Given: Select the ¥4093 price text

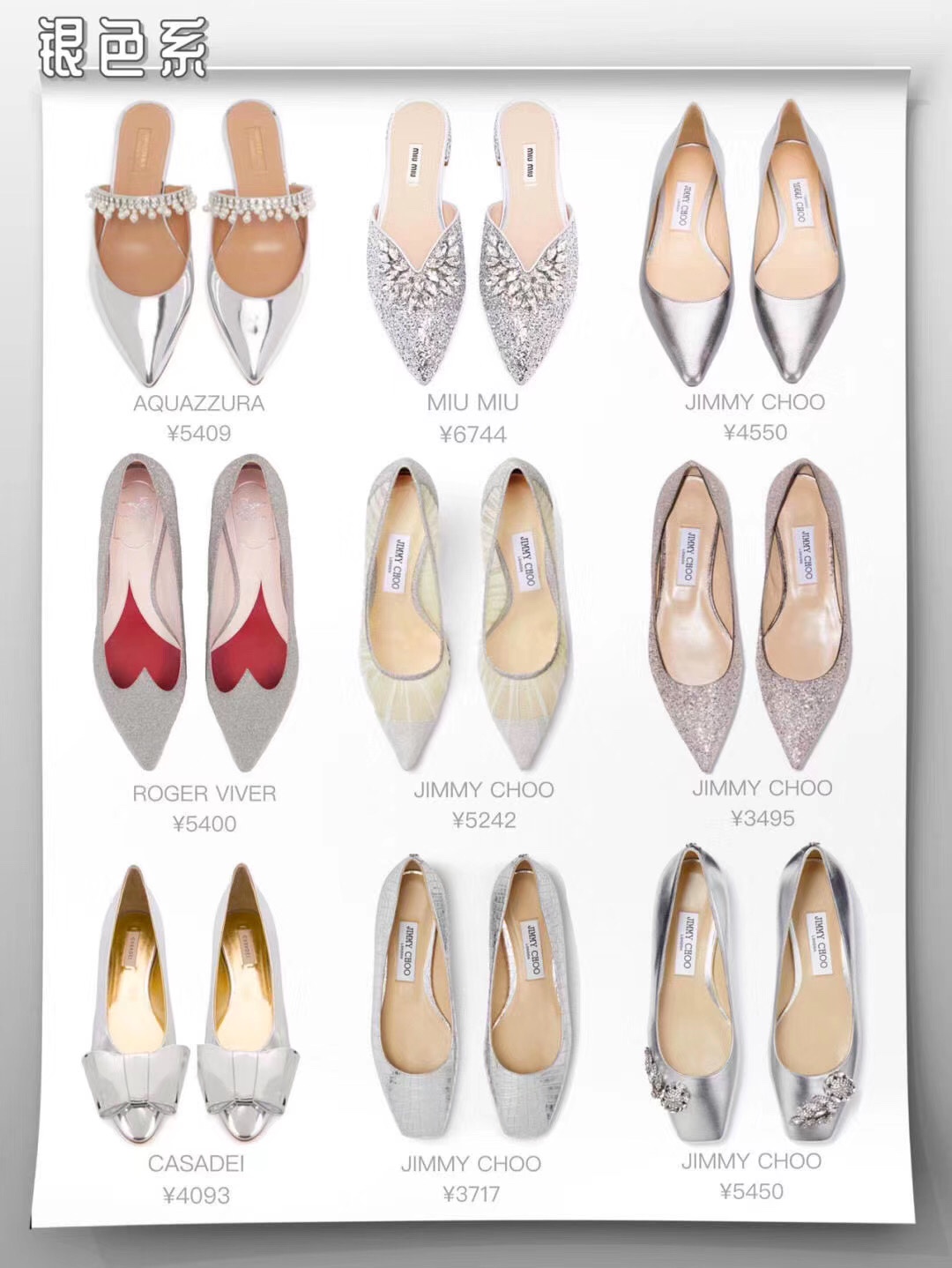Looking at the screenshot, I should pyautogui.click(x=196, y=1196).
